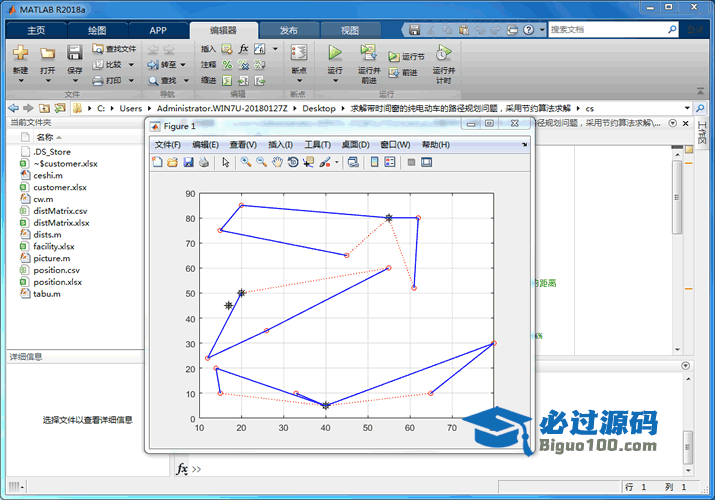Screen dimensions: 715x500
Task: Open the 视图 View tab
Action: 350,31
